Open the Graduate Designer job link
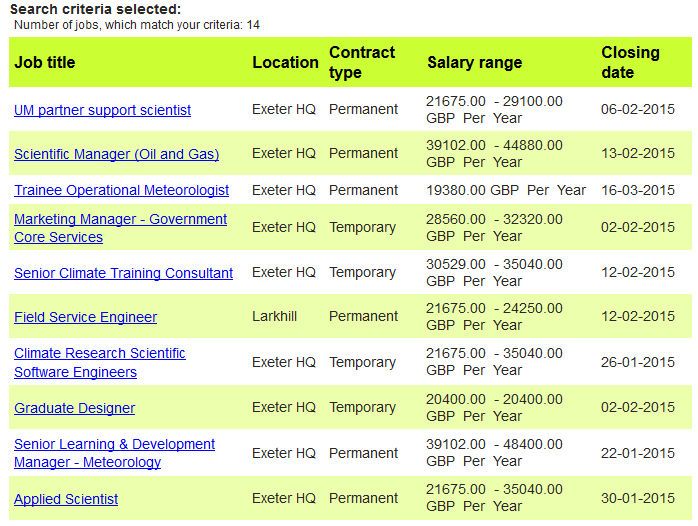Image resolution: width=698 pixels, height=526 pixels. (x=74, y=408)
